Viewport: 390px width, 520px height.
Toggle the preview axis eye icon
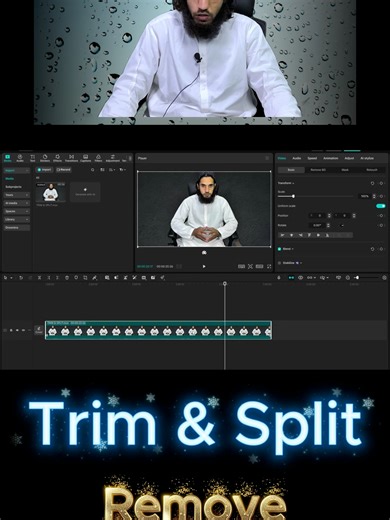coord(300,278)
